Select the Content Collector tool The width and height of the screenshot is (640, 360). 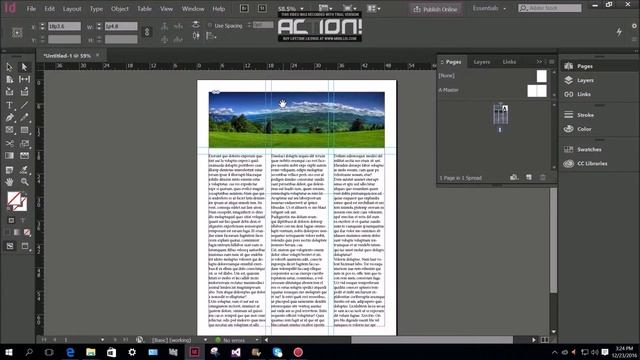click(x=9, y=92)
